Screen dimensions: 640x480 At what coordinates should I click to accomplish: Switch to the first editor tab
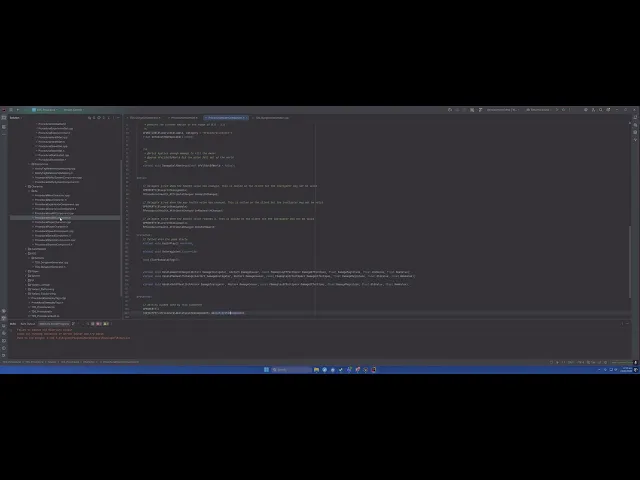[x=145, y=118]
